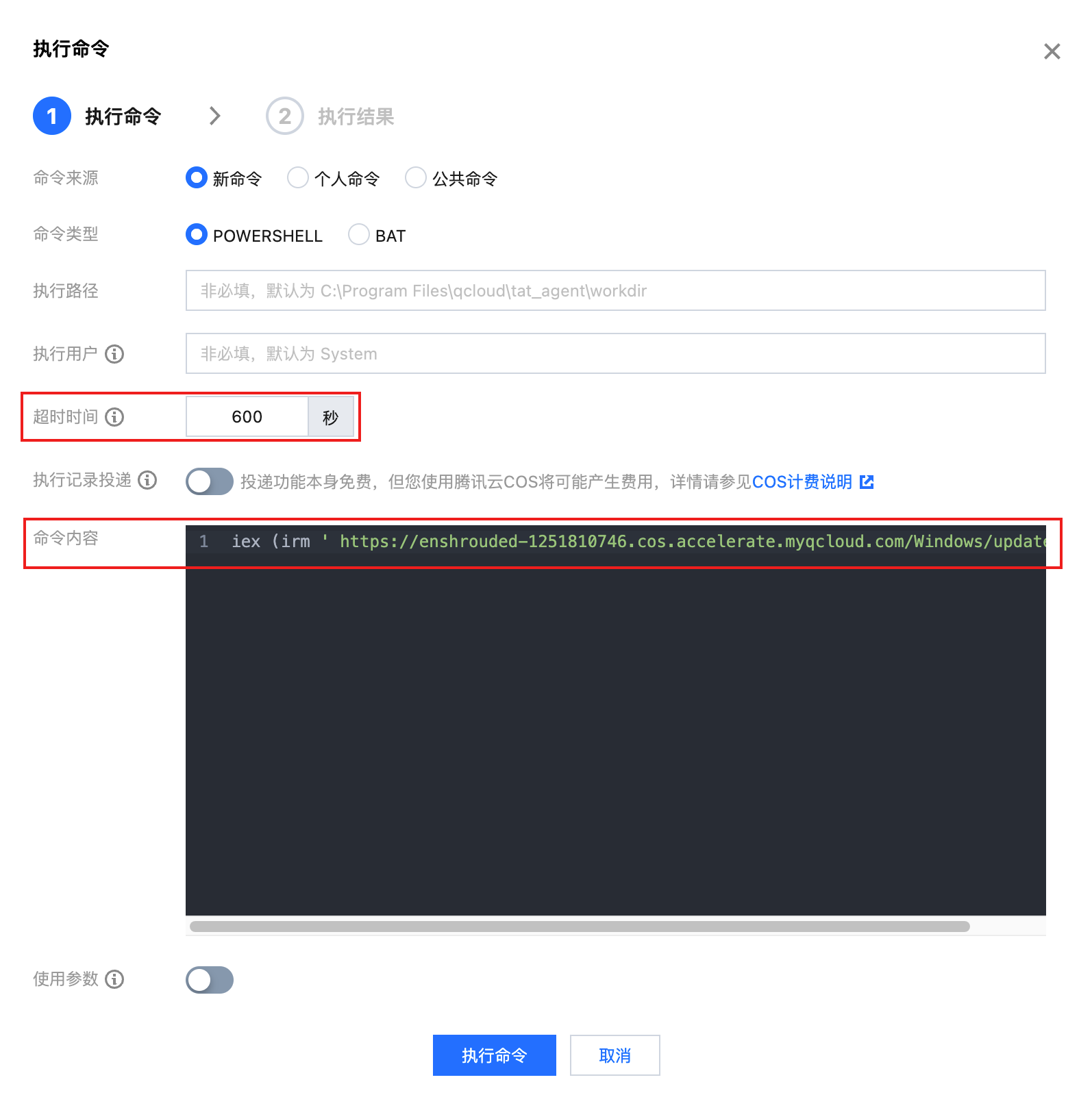
Task: Select the POWERSHELL command type
Action: click(197, 235)
